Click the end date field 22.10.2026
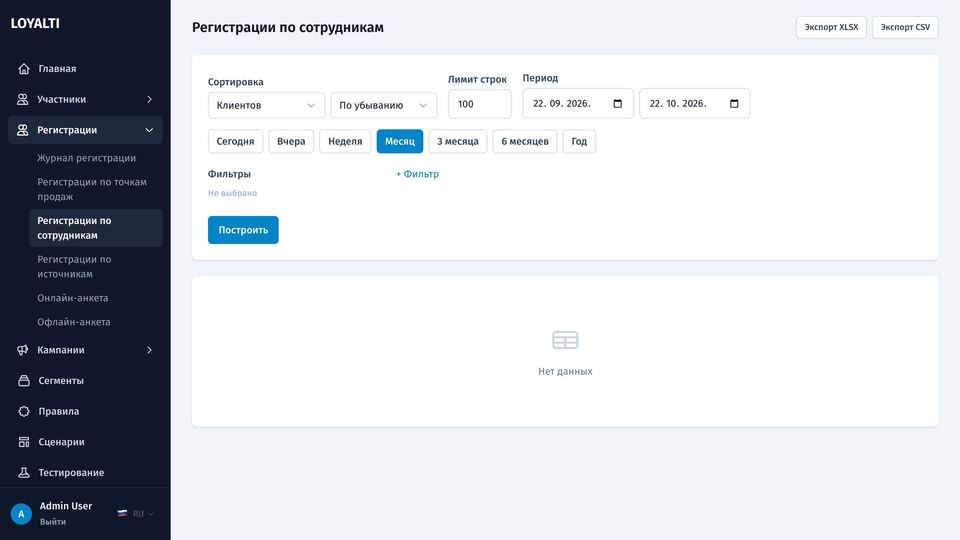 695,103
